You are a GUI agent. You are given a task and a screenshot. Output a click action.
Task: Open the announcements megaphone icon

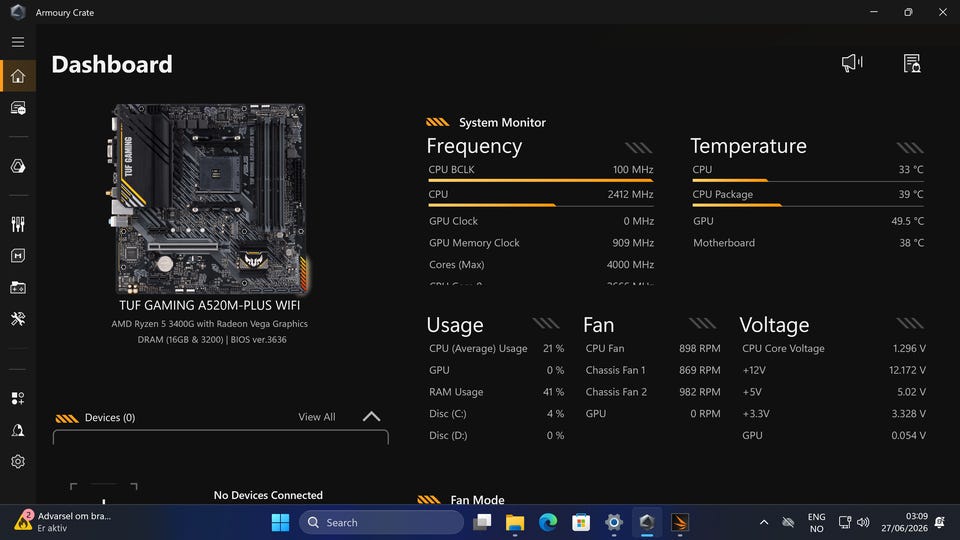(852, 62)
